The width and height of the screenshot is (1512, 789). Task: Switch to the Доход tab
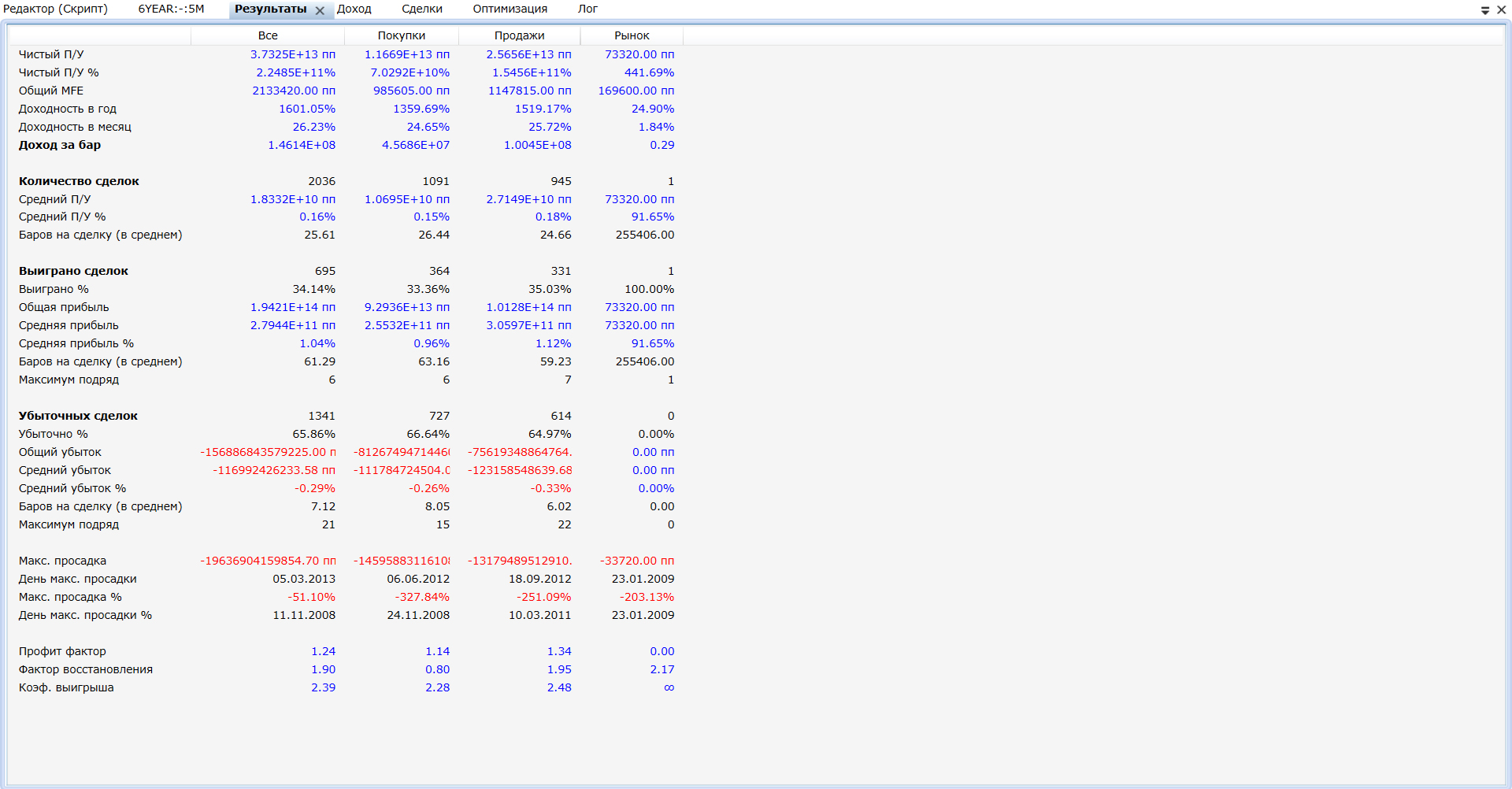click(x=354, y=9)
